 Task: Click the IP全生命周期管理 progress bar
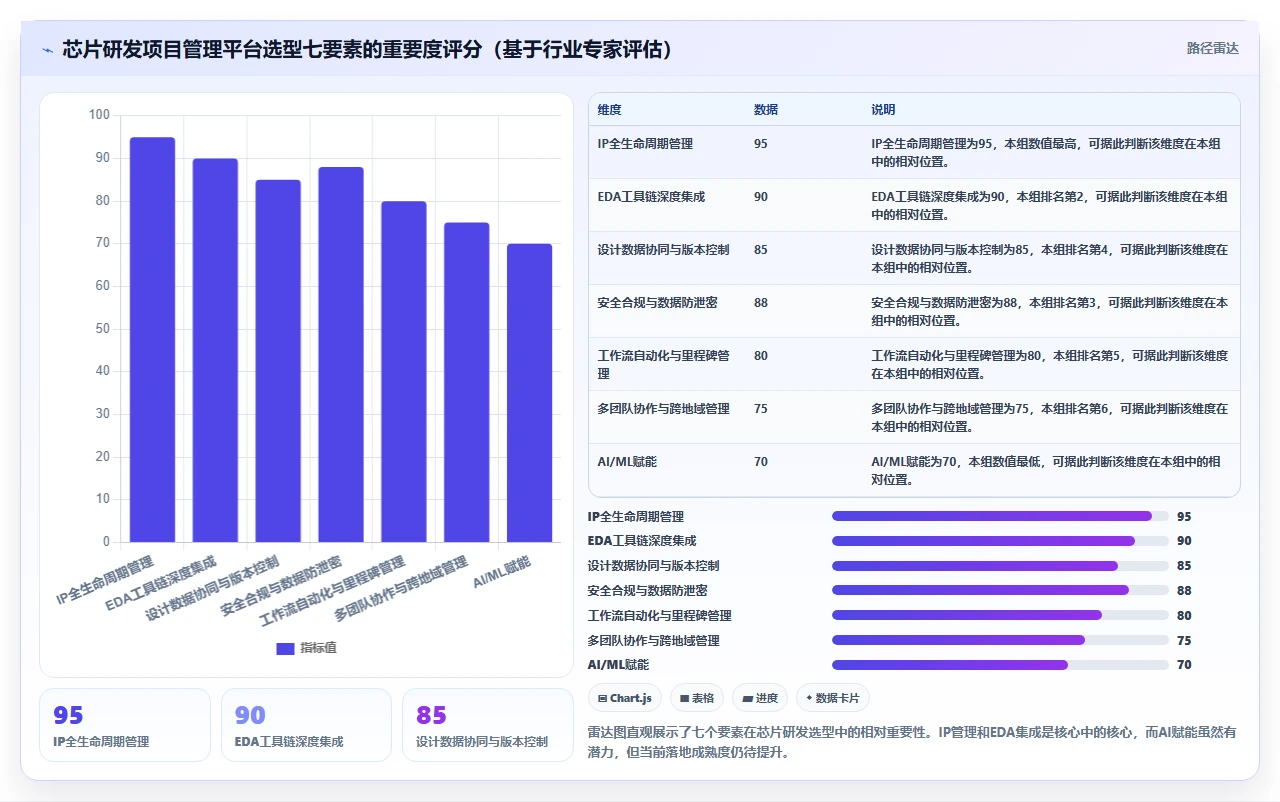point(1000,516)
